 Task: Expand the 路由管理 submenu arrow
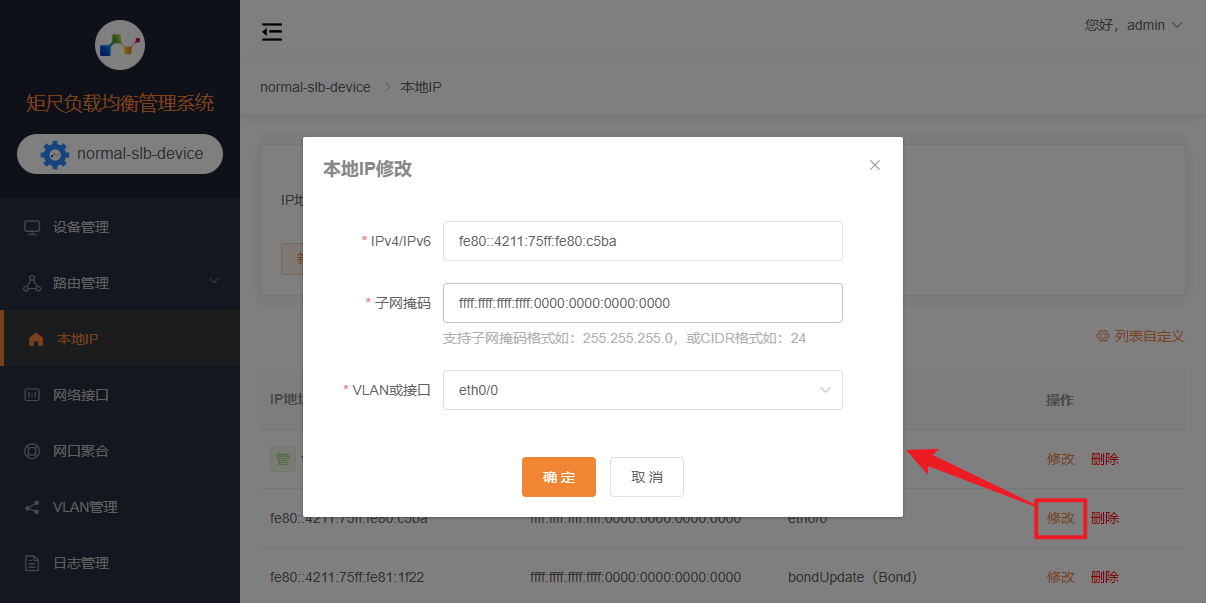coord(213,283)
